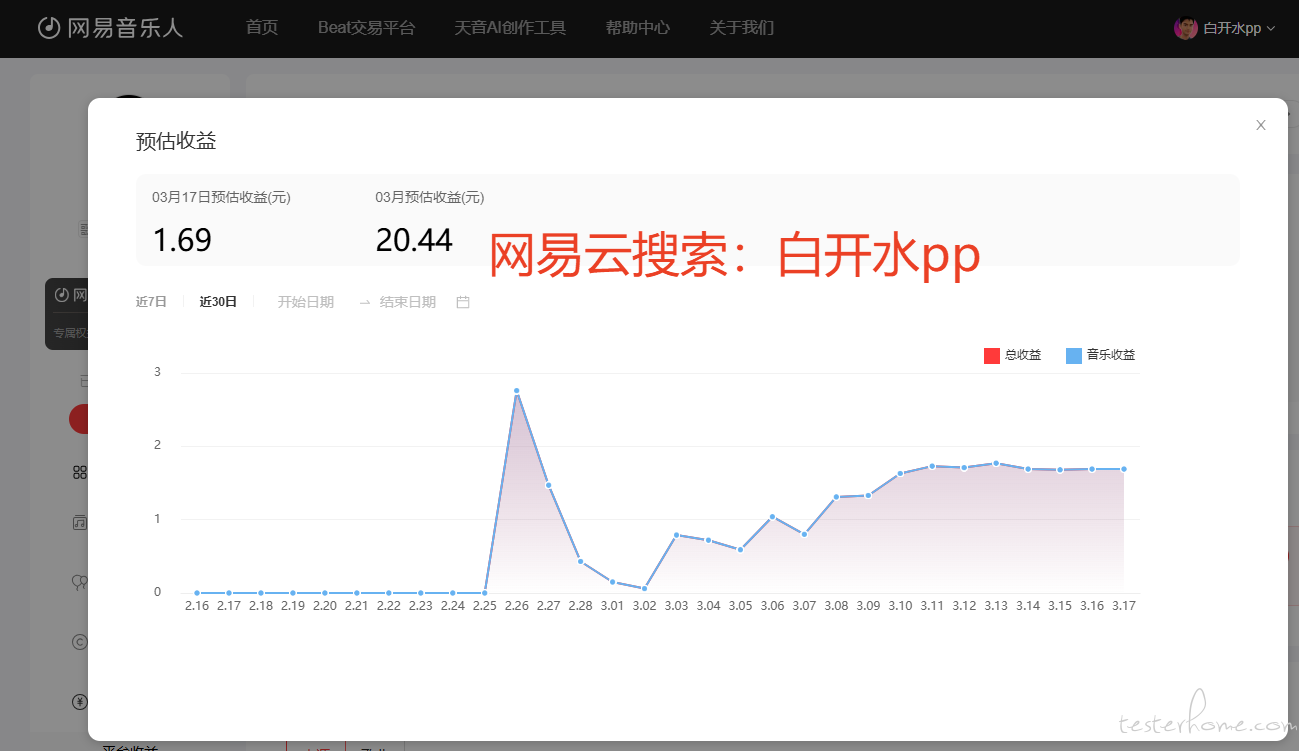Click the 03月预估收益(元) label
1299x751 pixels.
coord(430,197)
